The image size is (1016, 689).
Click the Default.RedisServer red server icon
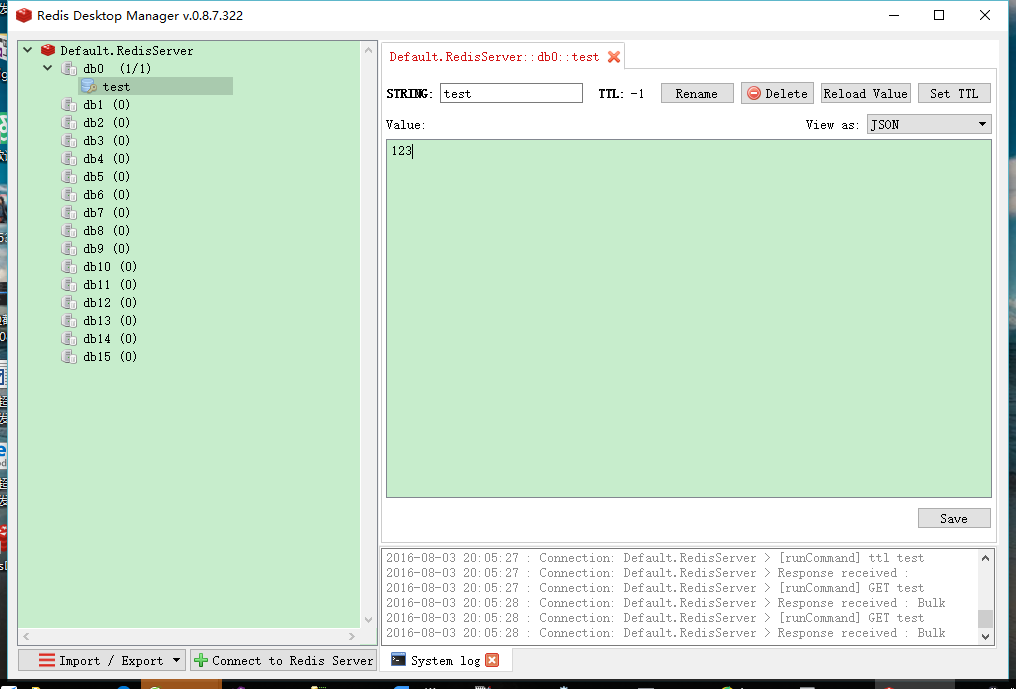pyautogui.click(x=48, y=50)
